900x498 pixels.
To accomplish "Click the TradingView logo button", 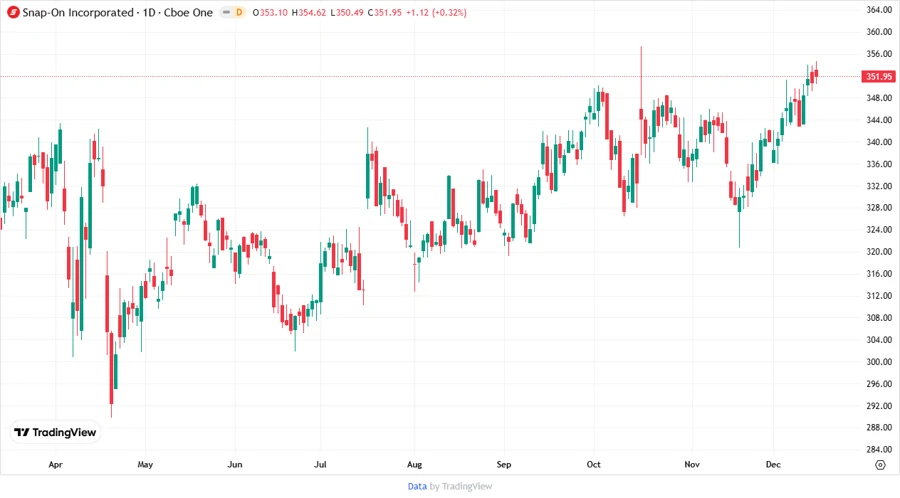I will click(x=55, y=433).
